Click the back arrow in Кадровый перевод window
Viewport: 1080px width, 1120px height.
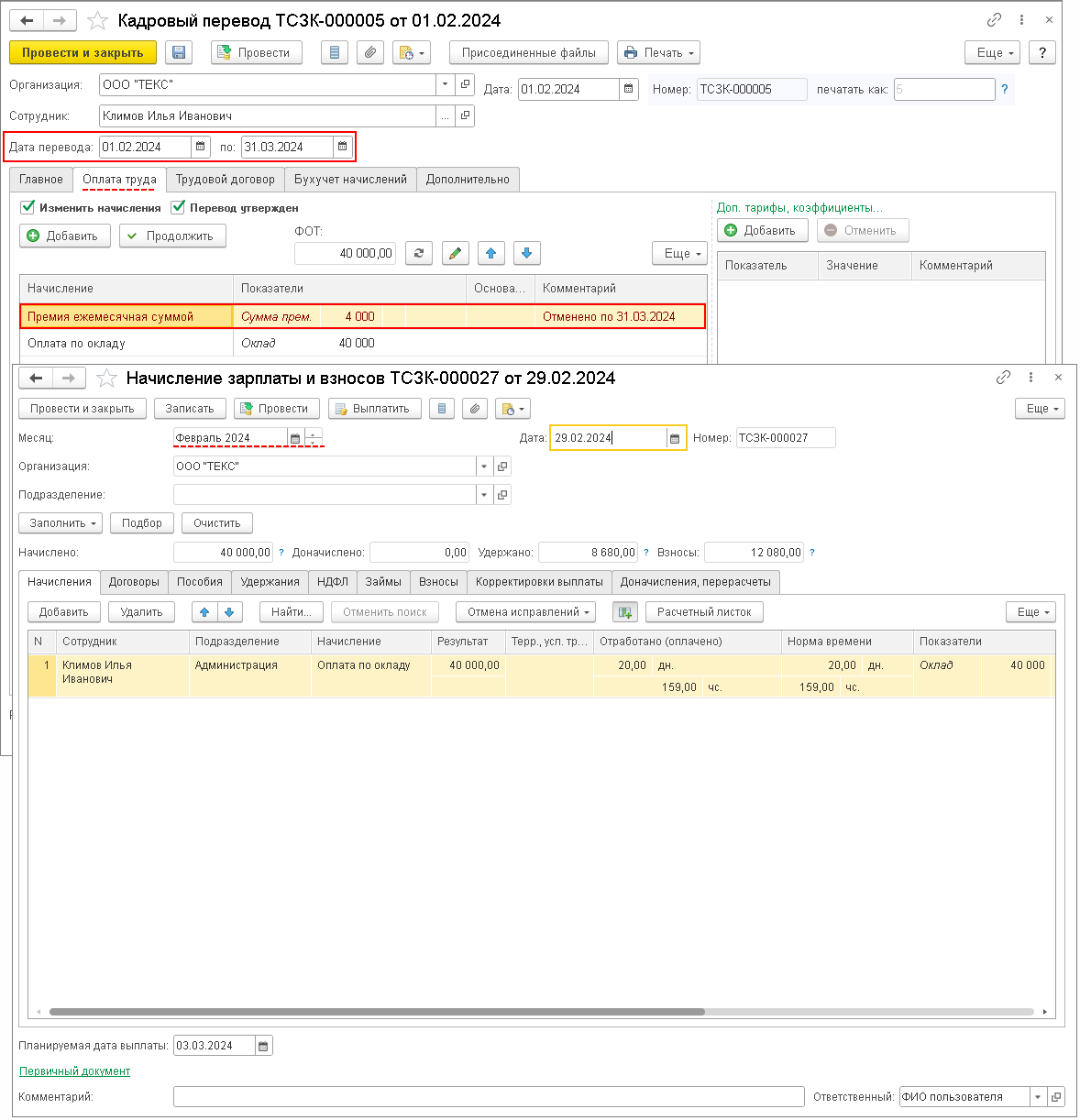28,20
